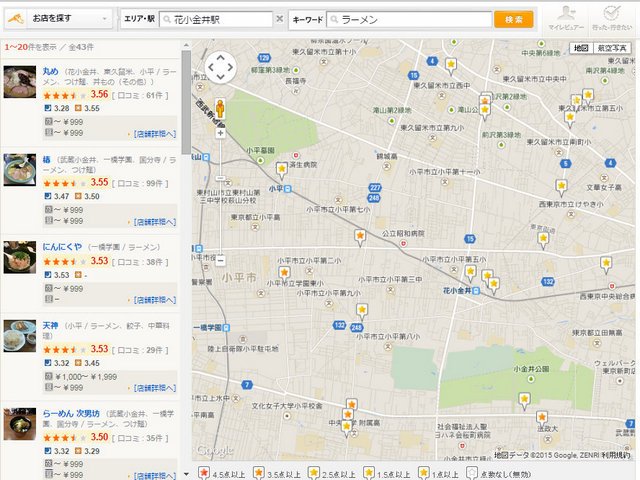
Task: Select the Street View pegman icon
Action: 220,109
